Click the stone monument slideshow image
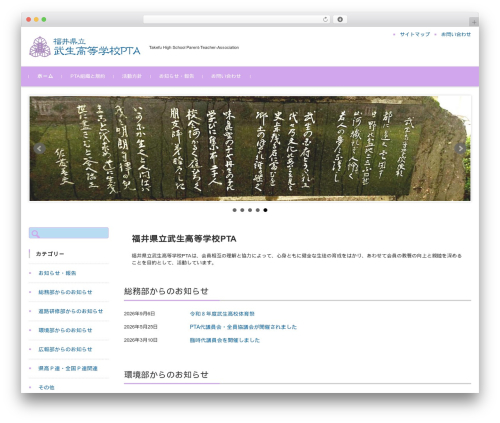This screenshot has width=500, height=423. click(x=250, y=148)
